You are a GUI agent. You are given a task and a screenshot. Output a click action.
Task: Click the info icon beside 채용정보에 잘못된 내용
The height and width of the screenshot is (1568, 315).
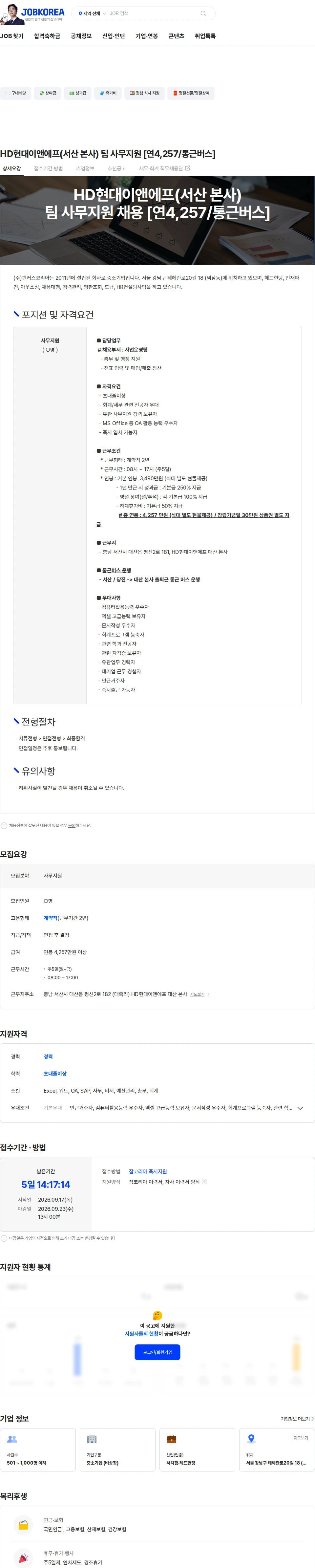4,825
